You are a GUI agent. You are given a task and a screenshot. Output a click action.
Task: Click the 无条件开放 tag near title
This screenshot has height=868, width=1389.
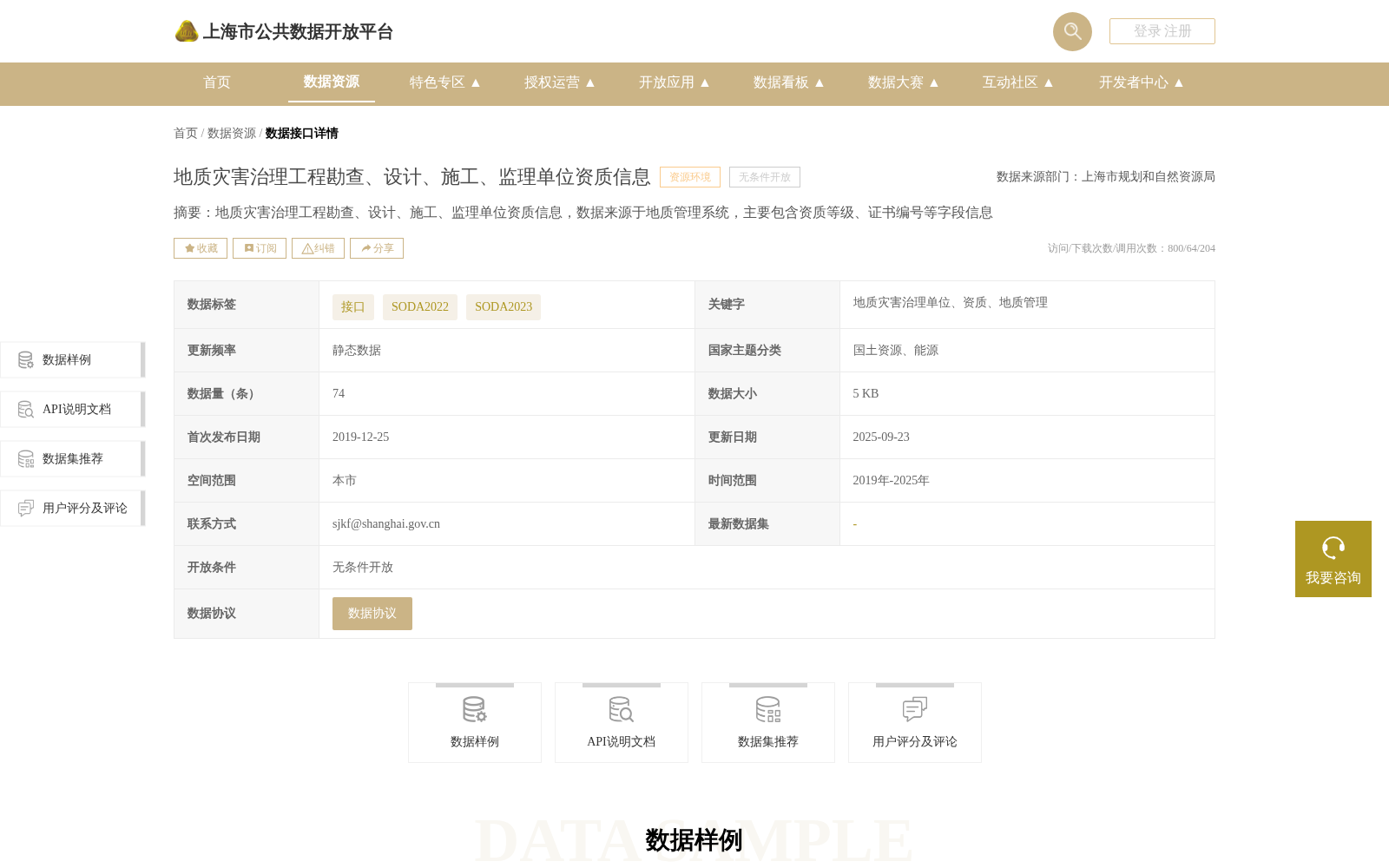(765, 177)
